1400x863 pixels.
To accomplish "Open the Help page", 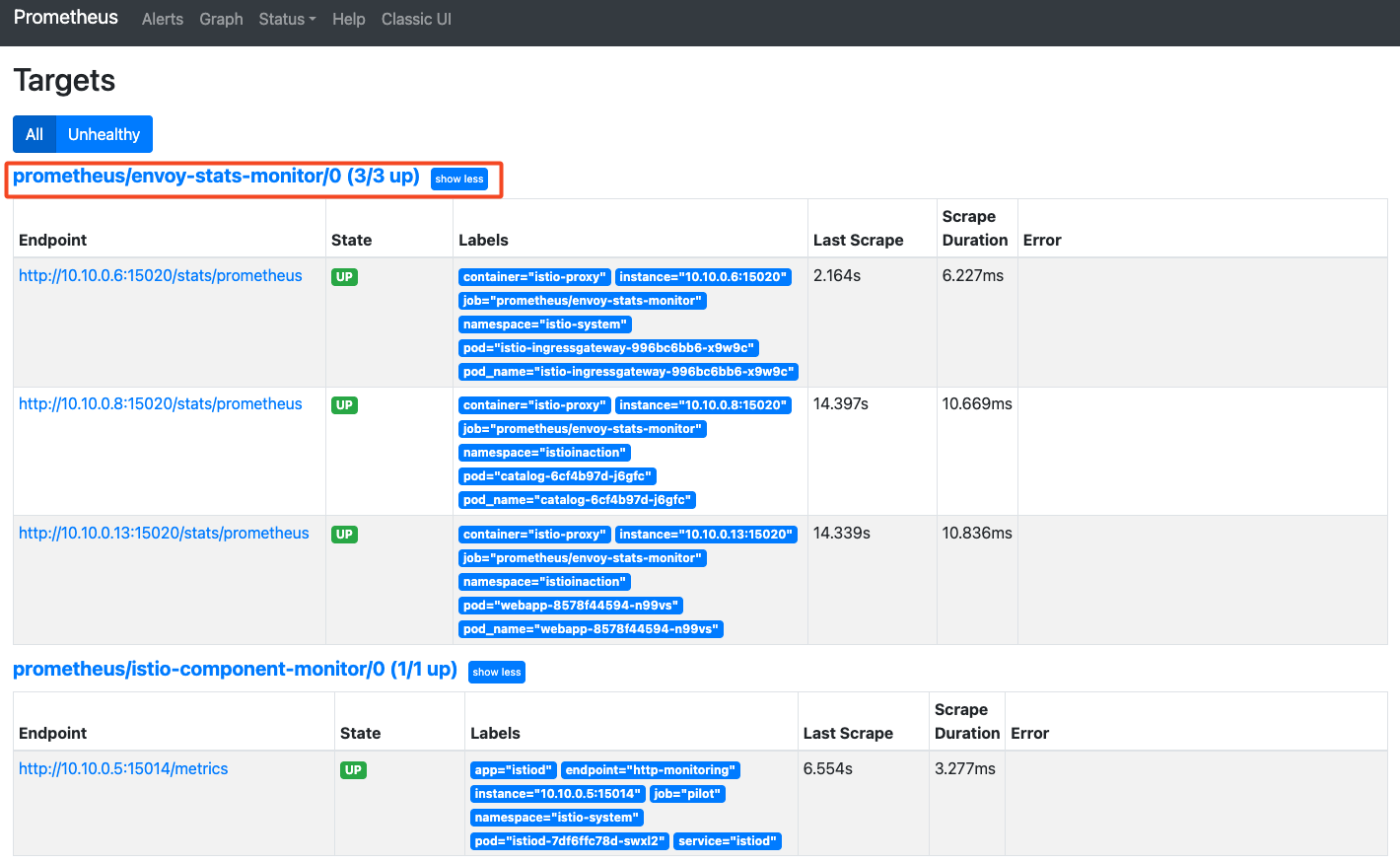I will (x=349, y=19).
